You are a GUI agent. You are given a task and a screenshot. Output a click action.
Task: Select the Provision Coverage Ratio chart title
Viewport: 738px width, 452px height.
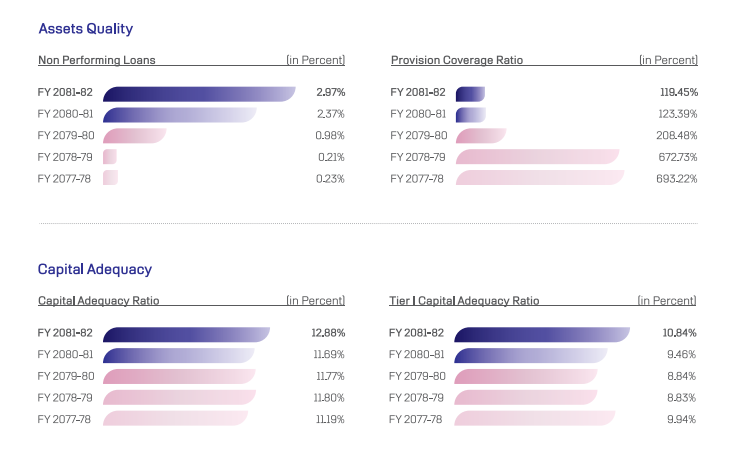pyautogui.click(x=457, y=60)
